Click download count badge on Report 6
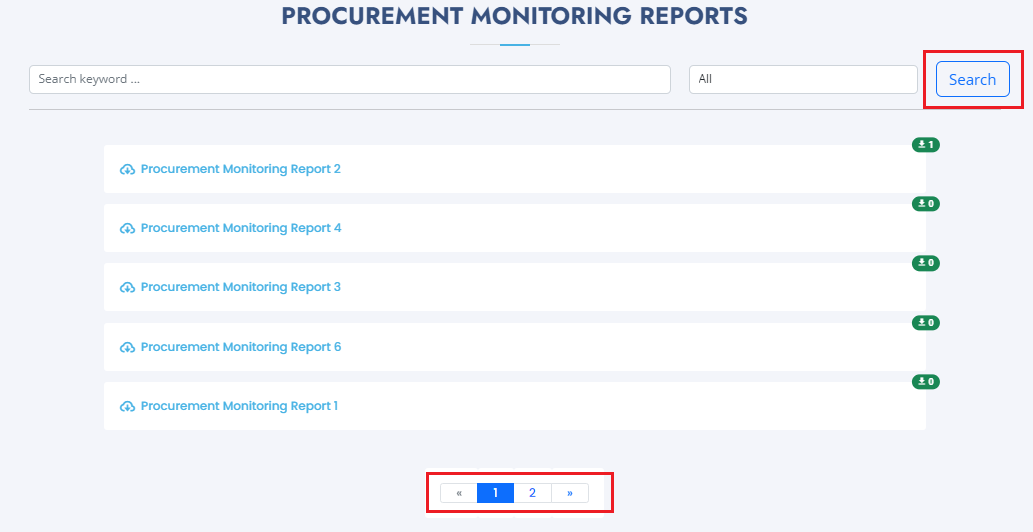Image resolution: width=1033 pixels, height=532 pixels. click(x=926, y=323)
